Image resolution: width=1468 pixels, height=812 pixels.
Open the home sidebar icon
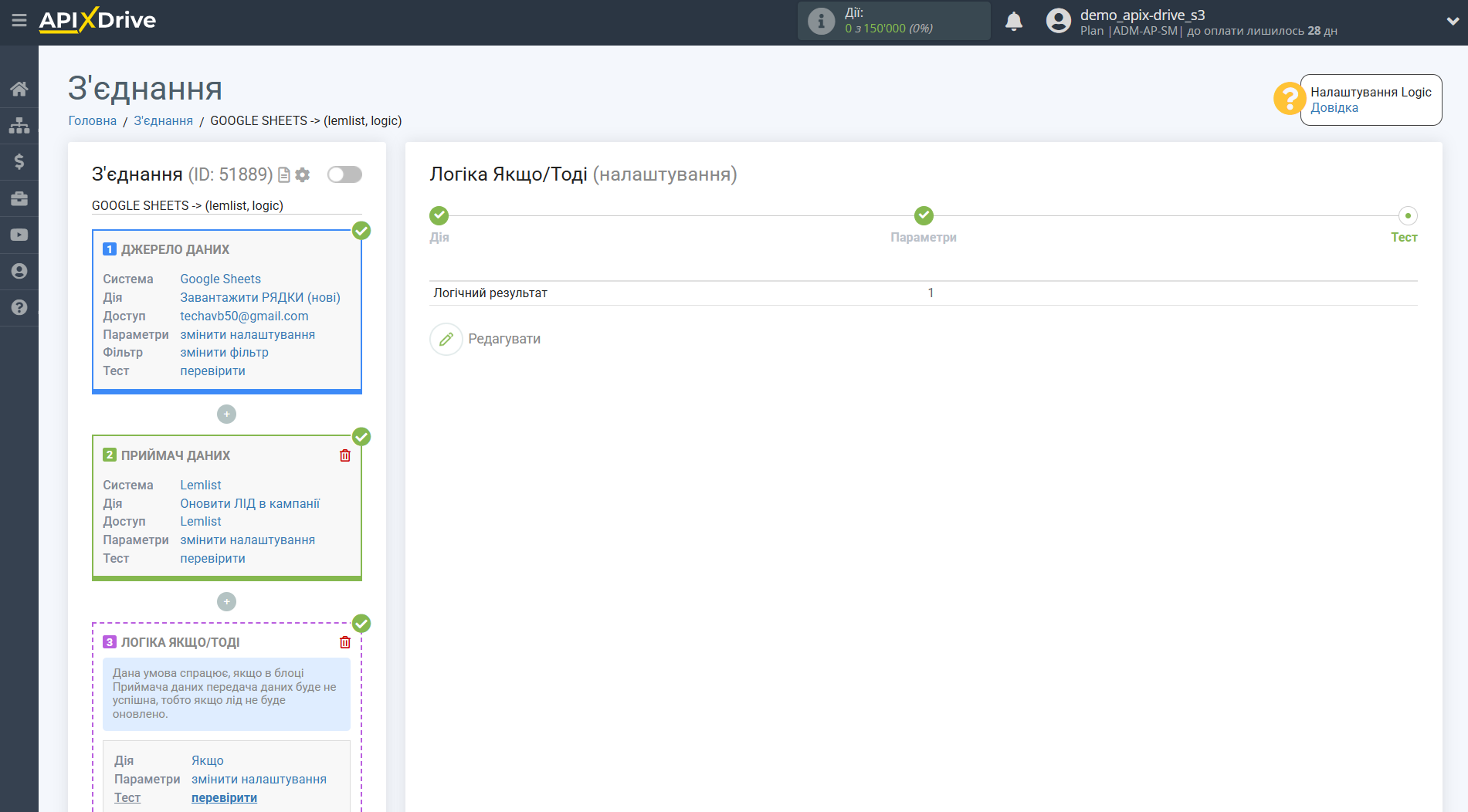coord(19,89)
